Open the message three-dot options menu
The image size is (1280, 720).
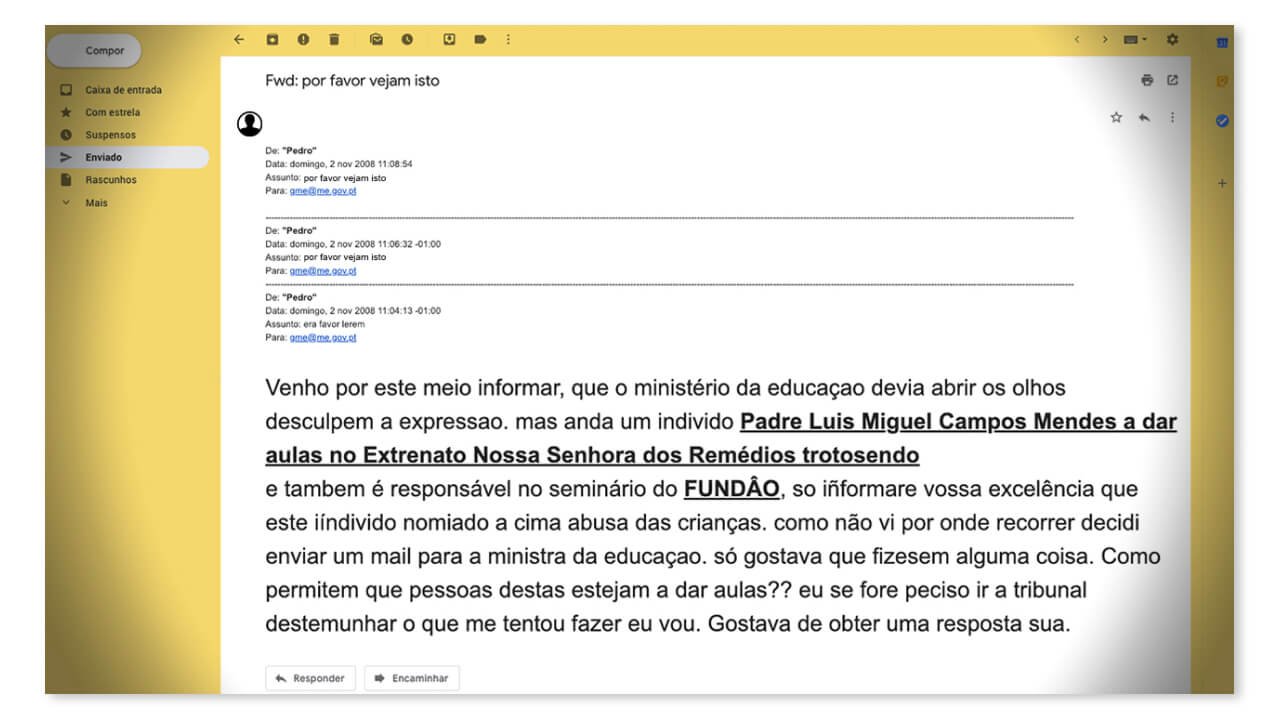(x=1172, y=117)
